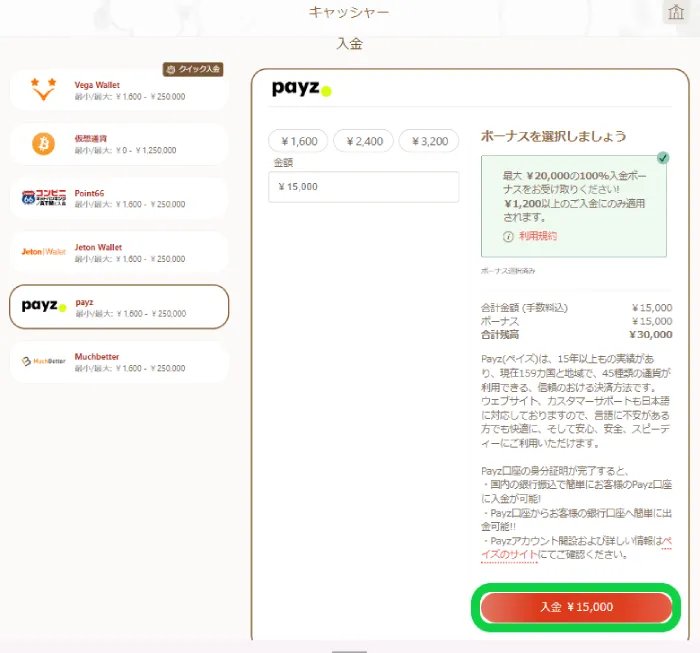Pick the ¥3,200 preset amount
This screenshot has width=700, height=653.
point(429,141)
